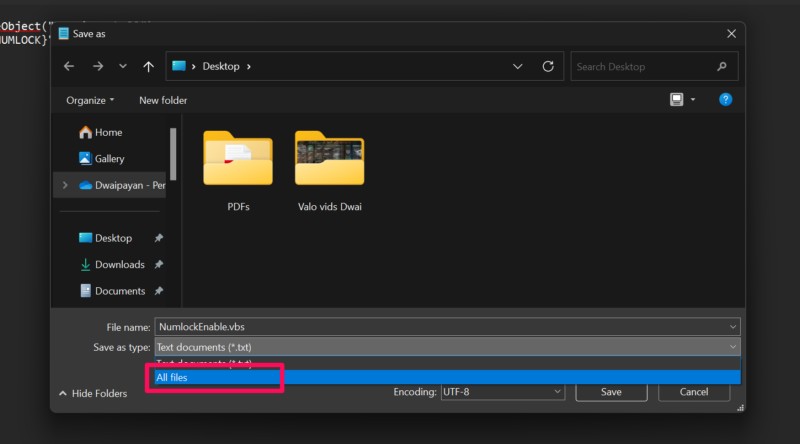
Task: Click the Back navigation arrow
Action: 69,66
